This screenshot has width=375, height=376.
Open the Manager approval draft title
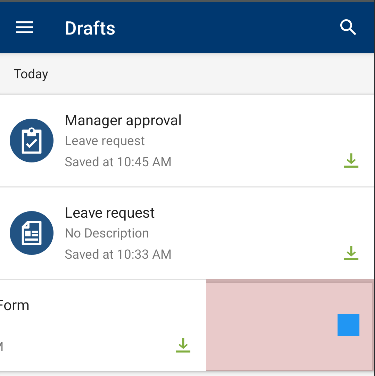[123, 121]
